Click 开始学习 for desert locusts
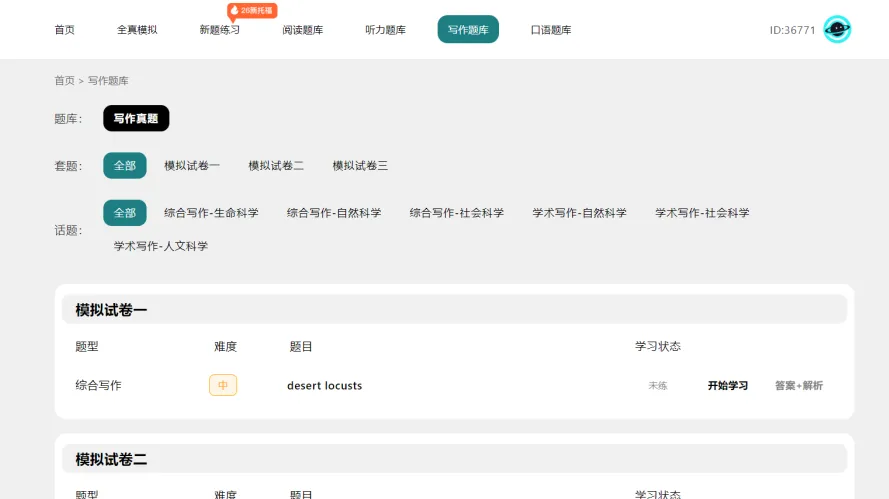 (x=728, y=386)
